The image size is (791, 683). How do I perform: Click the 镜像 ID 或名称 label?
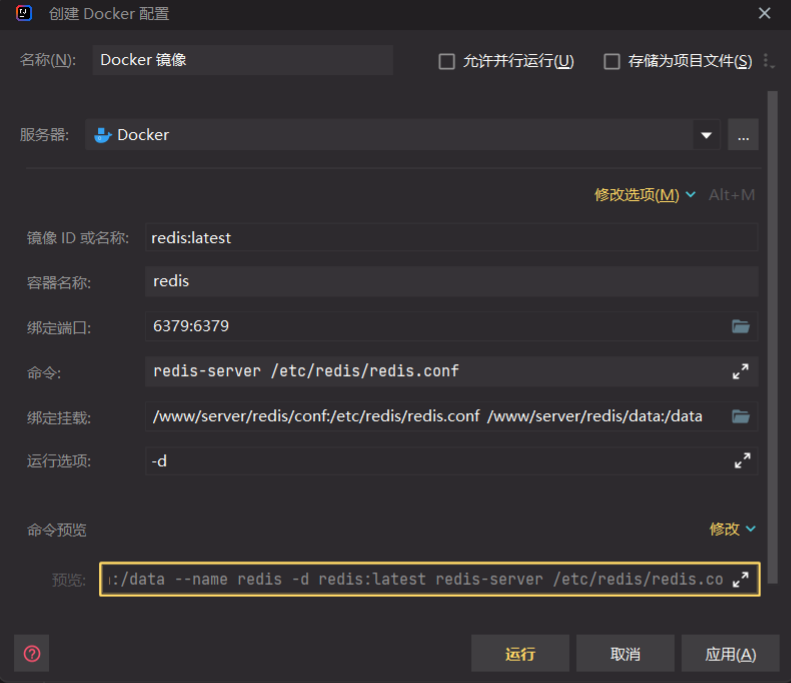pyautogui.click(x=78, y=238)
